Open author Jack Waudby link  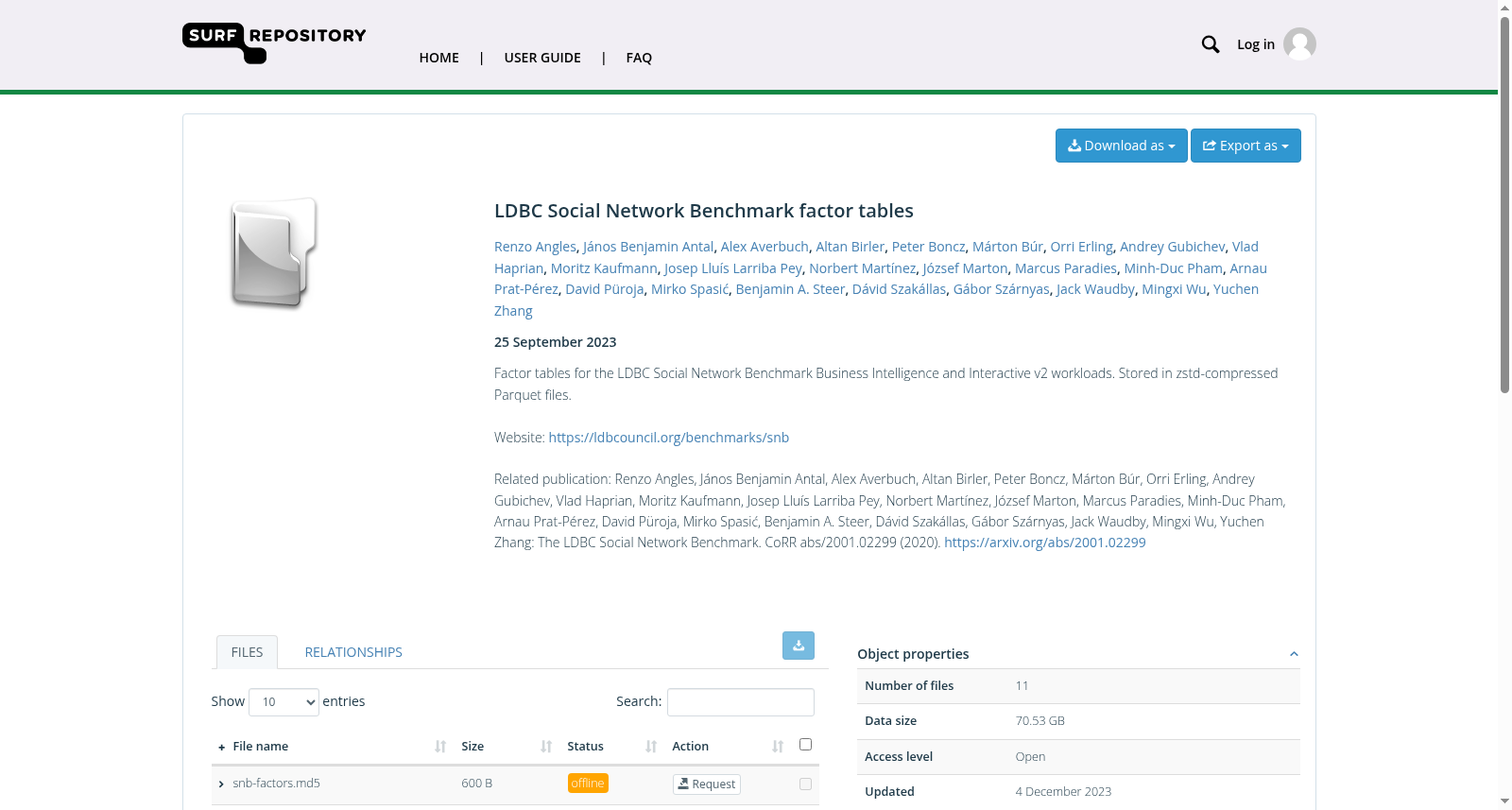tap(1095, 289)
